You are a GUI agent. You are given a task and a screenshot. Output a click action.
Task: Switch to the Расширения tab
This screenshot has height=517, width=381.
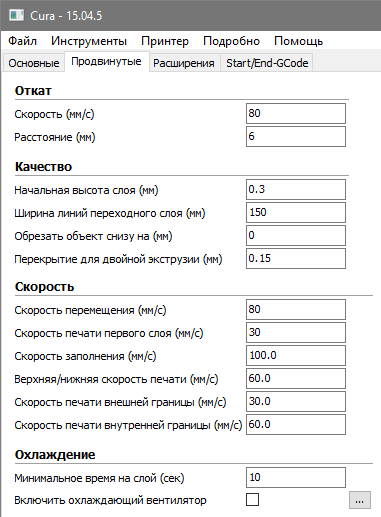(x=184, y=63)
